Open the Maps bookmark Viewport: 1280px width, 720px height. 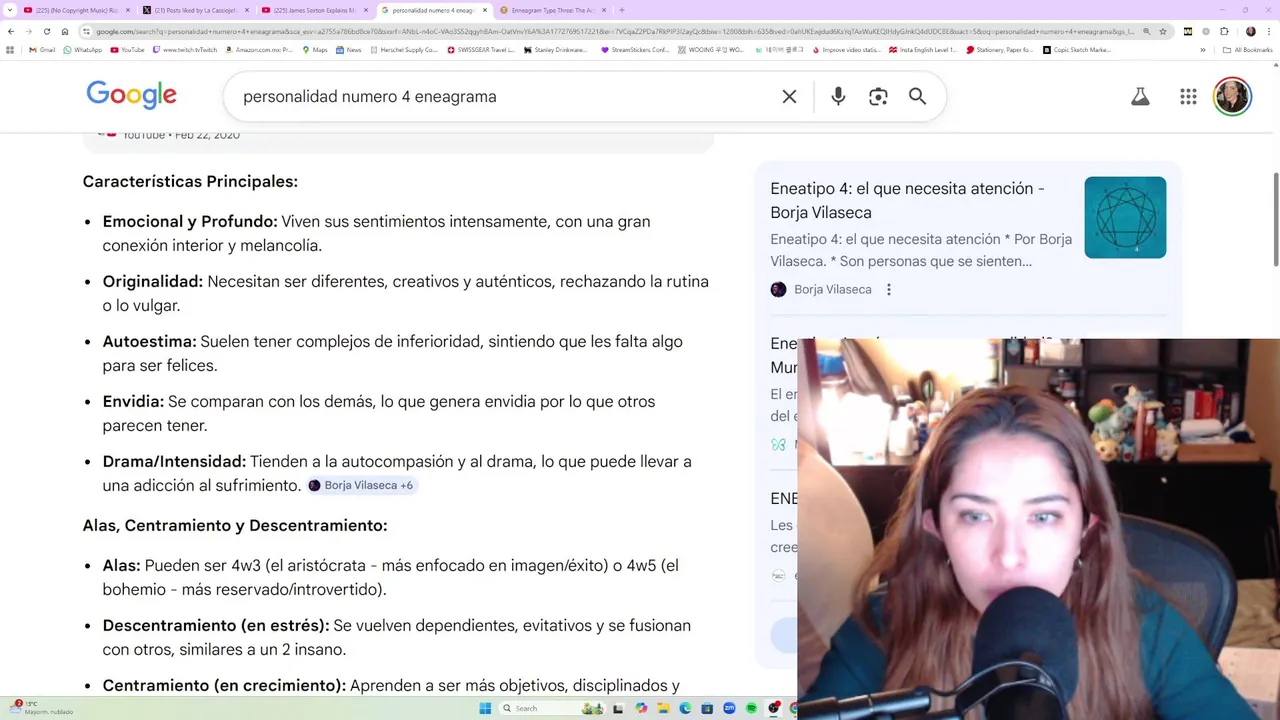314,50
